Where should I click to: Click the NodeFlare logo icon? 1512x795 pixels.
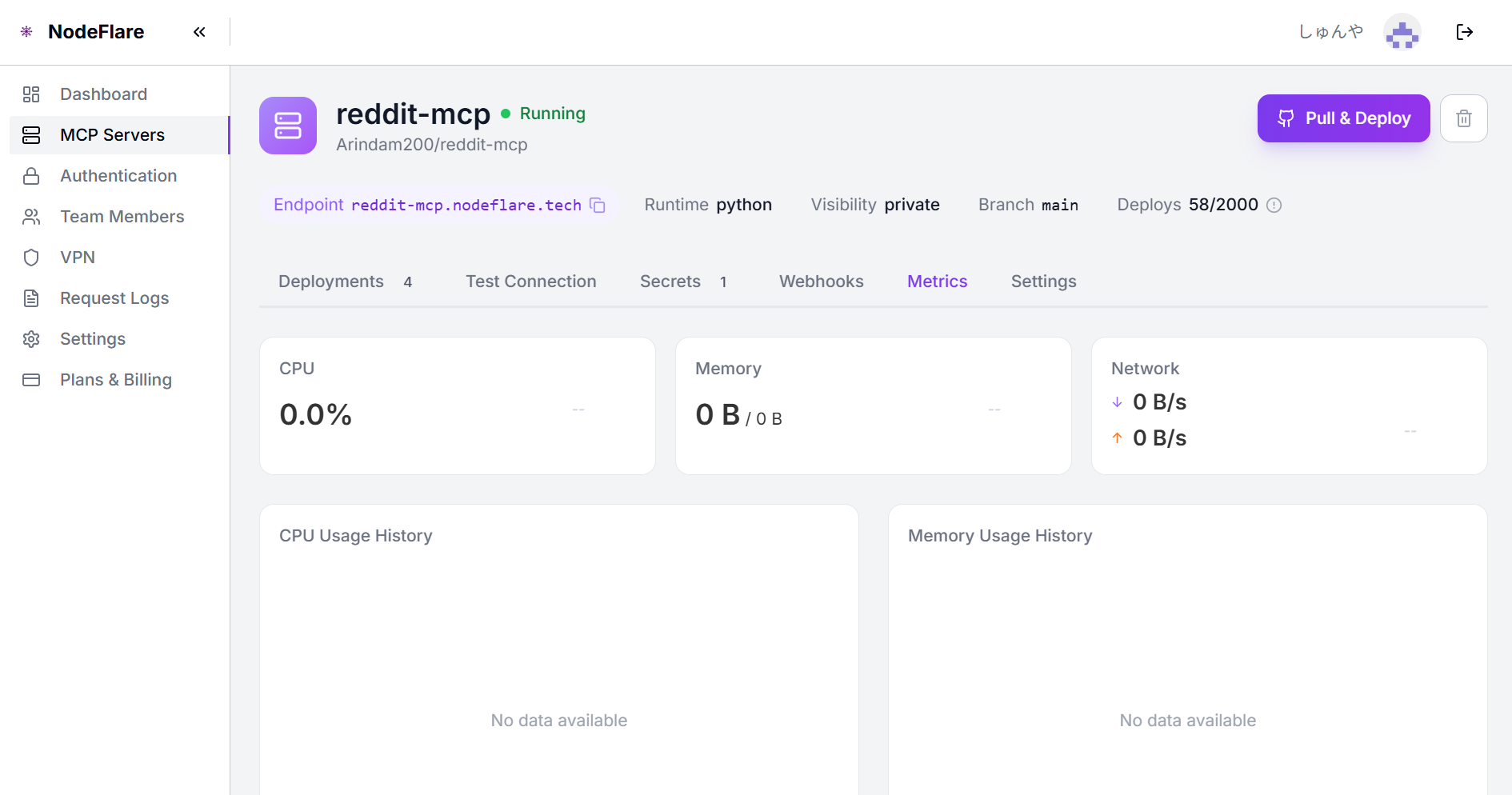(x=26, y=32)
